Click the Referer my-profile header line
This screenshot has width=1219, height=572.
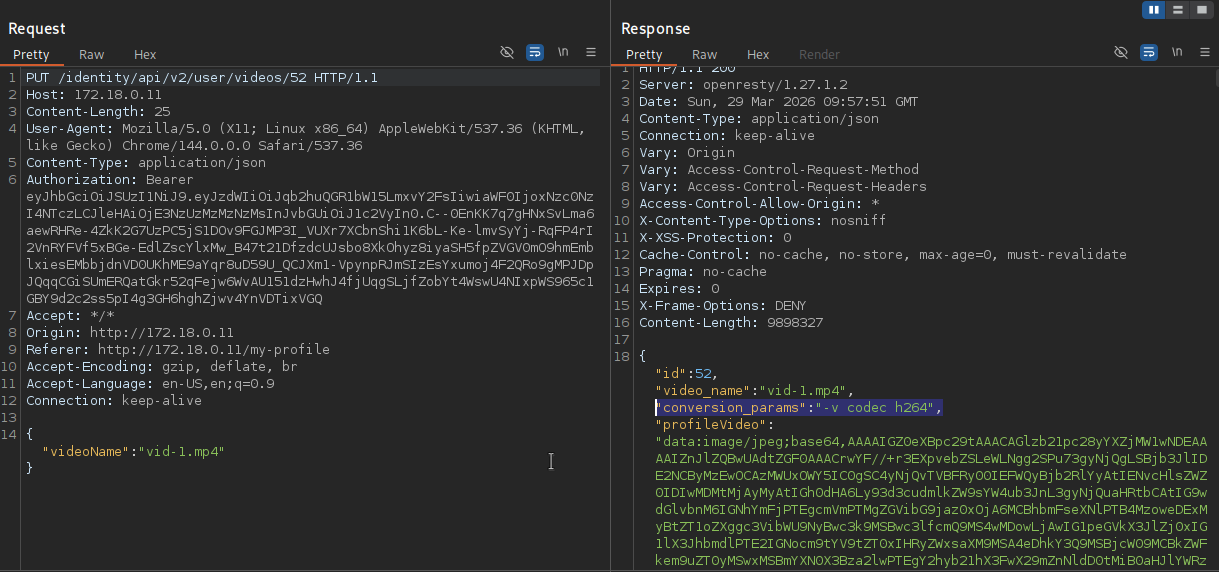click(x=178, y=350)
